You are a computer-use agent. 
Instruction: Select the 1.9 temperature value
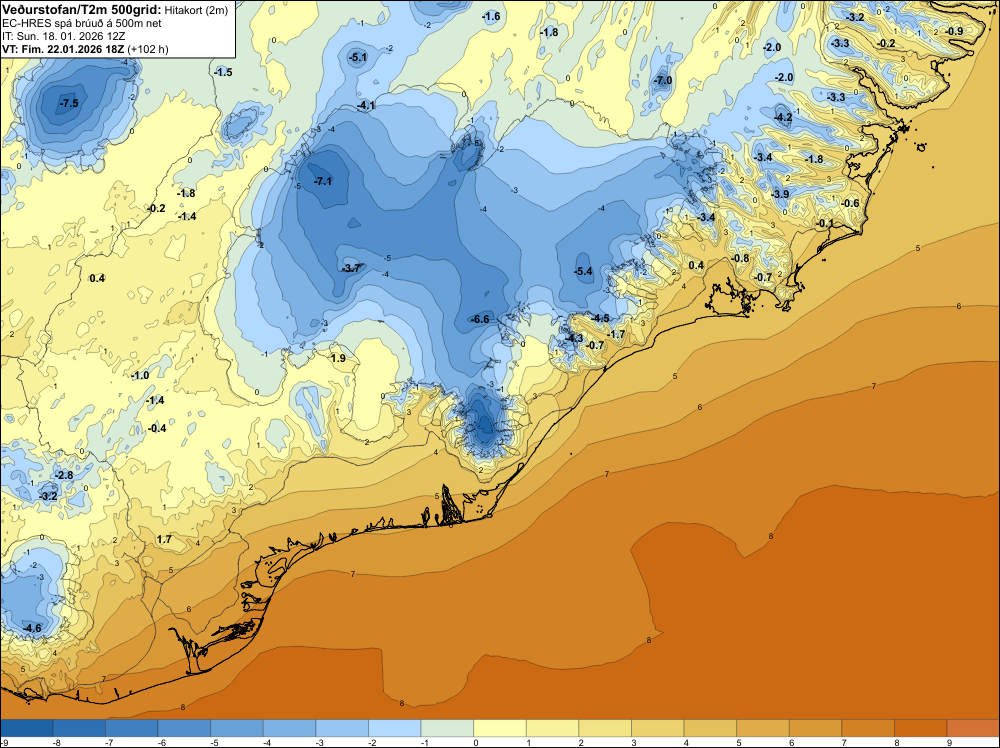click(338, 358)
